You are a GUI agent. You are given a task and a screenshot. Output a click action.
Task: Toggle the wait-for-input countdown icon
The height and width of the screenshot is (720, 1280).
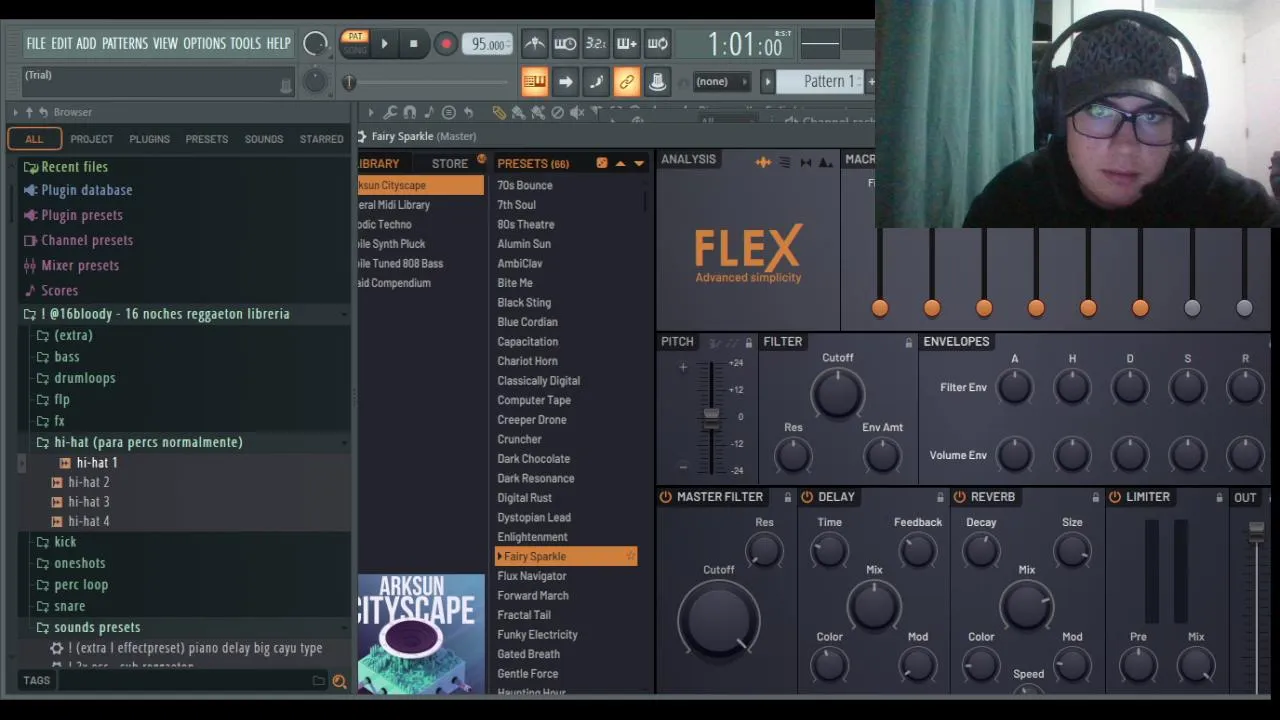[x=565, y=44]
